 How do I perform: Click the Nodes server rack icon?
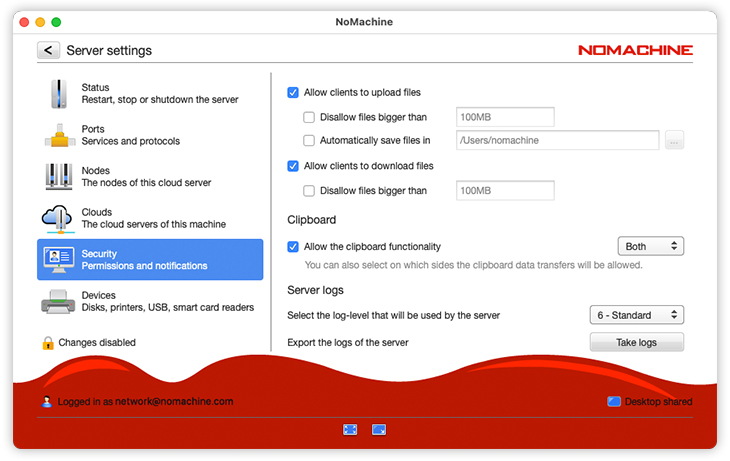point(59,177)
